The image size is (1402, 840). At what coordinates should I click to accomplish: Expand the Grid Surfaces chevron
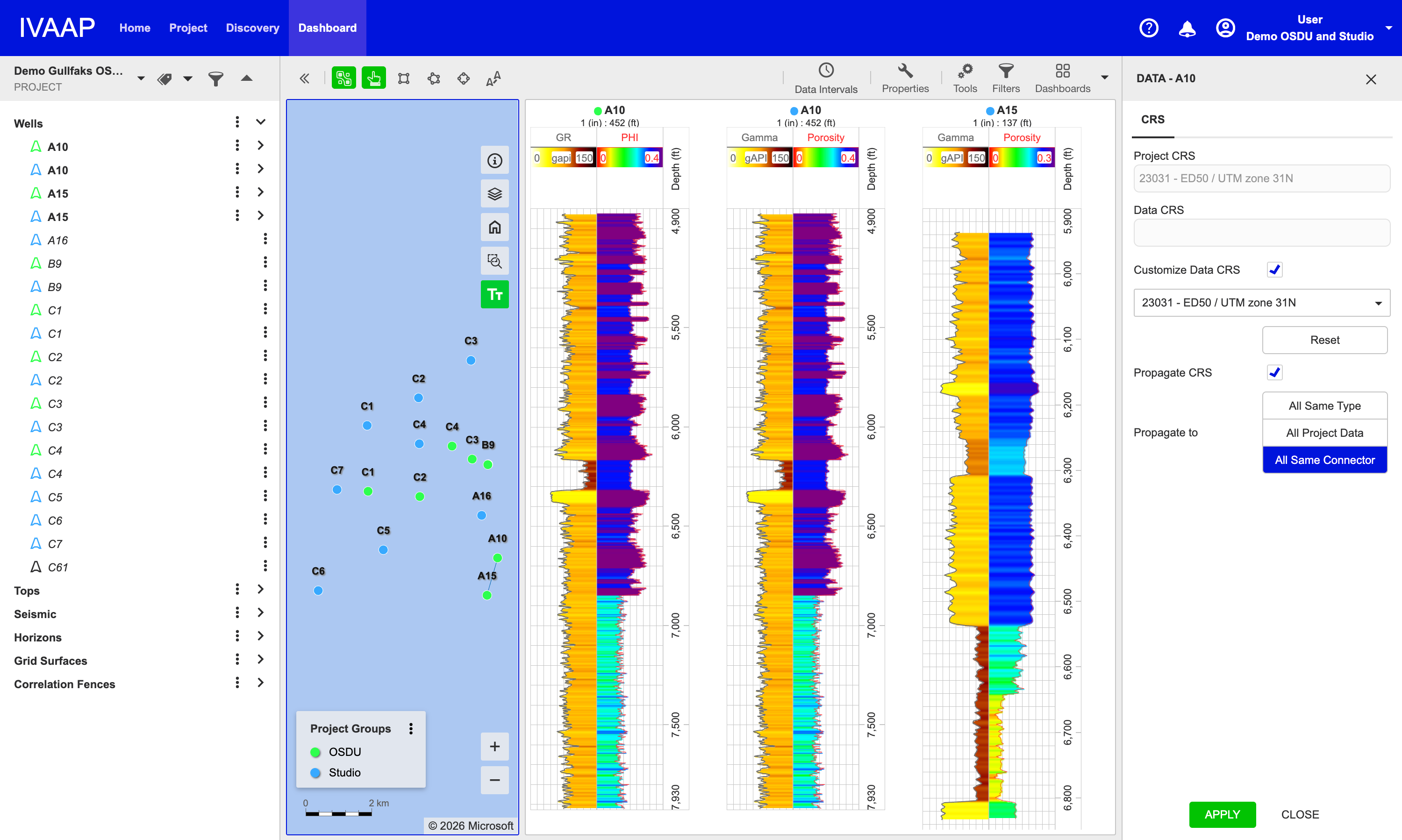pyautogui.click(x=260, y=660)
